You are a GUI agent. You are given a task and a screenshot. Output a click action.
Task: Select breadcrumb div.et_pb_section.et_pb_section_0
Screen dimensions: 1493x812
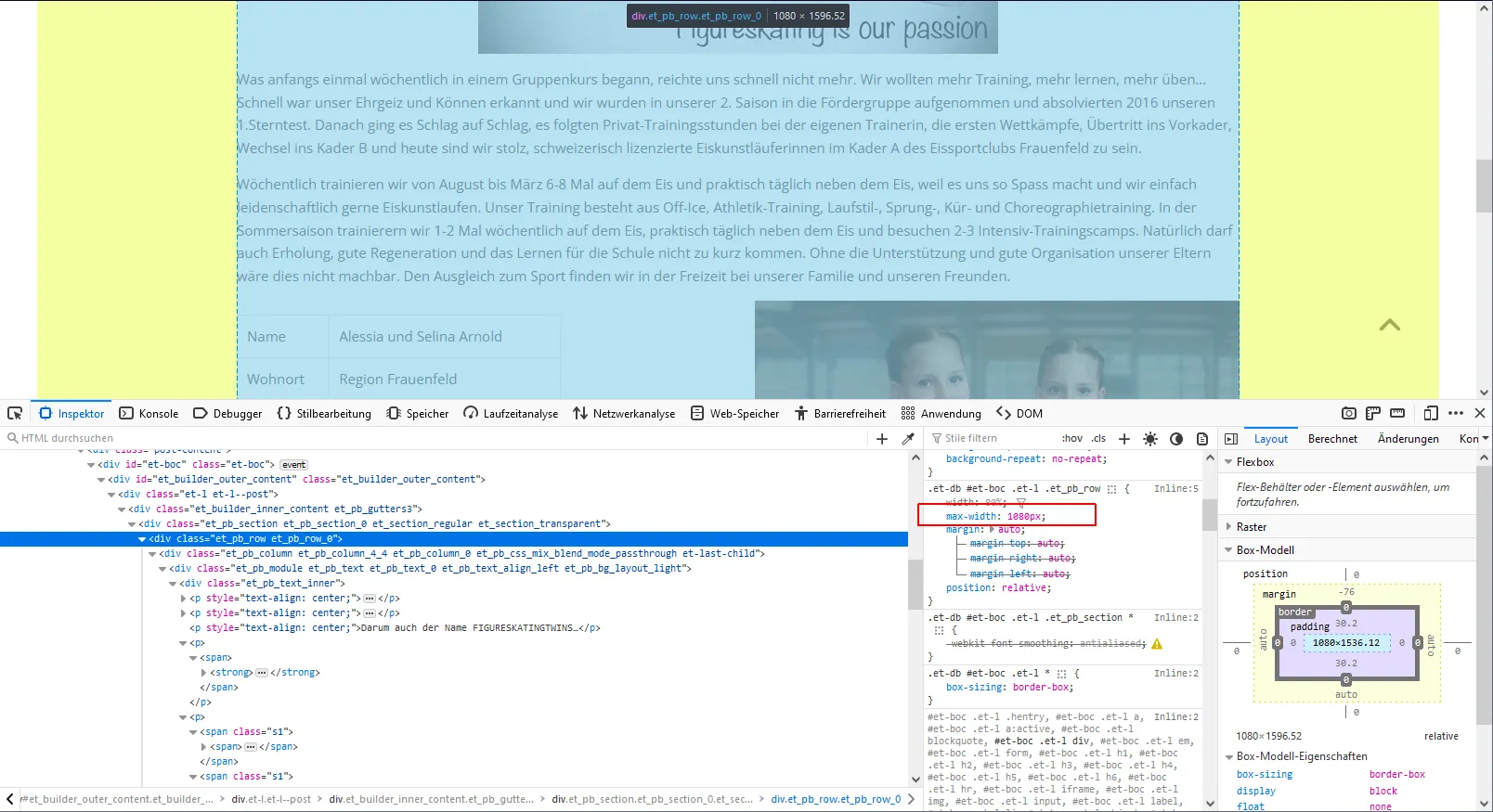(x=652, y=799)
